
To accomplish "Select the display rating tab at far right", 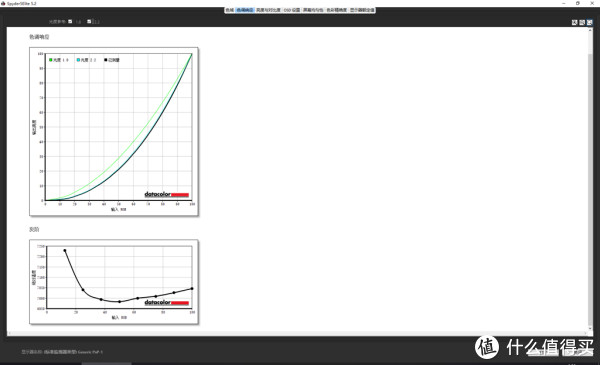I will [362, 10].
